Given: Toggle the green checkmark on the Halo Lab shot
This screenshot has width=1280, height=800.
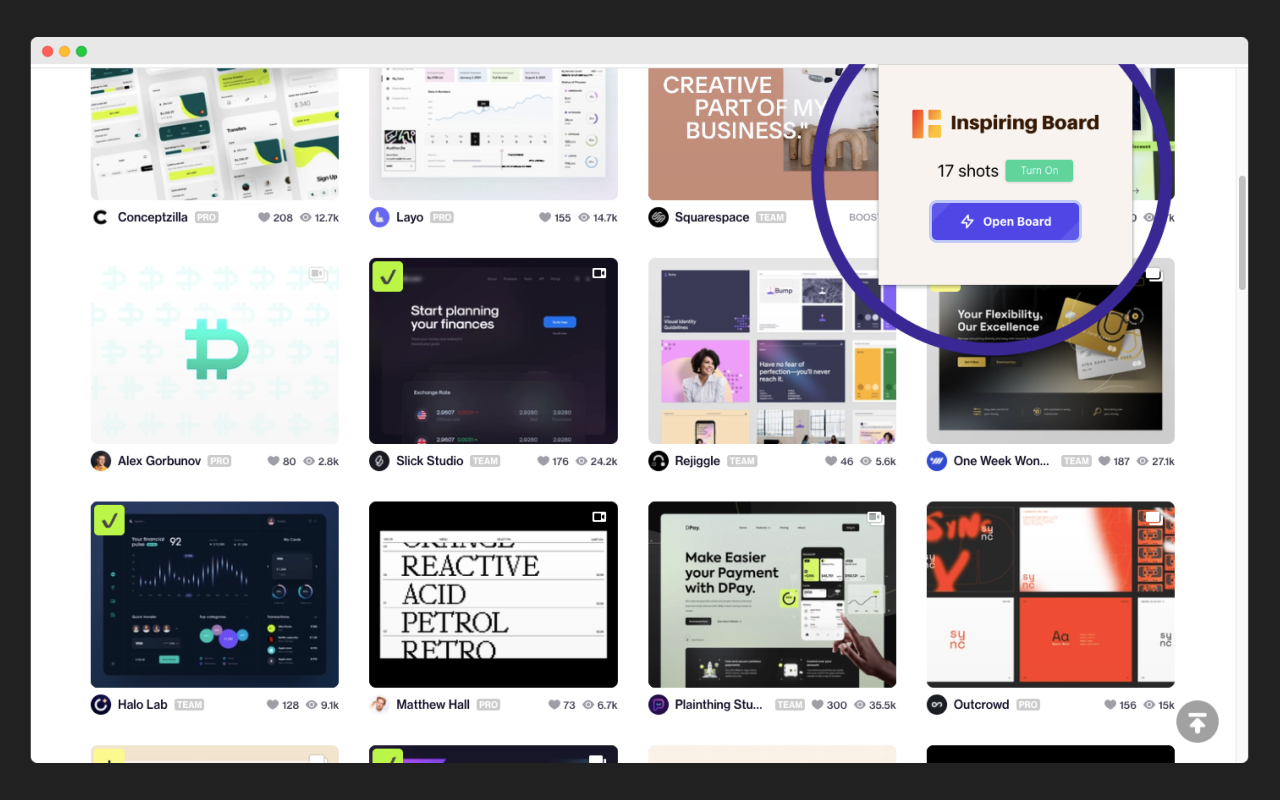Looking at the screenshot, I should coord(109,520).
